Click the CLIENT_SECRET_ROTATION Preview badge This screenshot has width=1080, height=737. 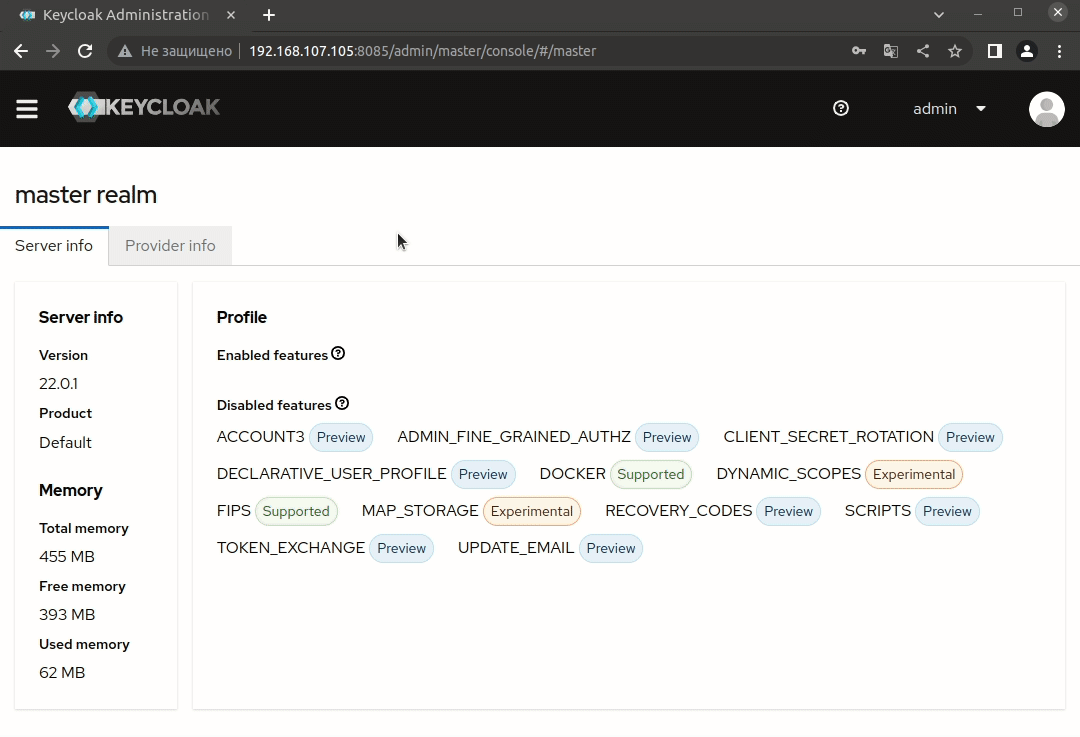tap(970, 437)
